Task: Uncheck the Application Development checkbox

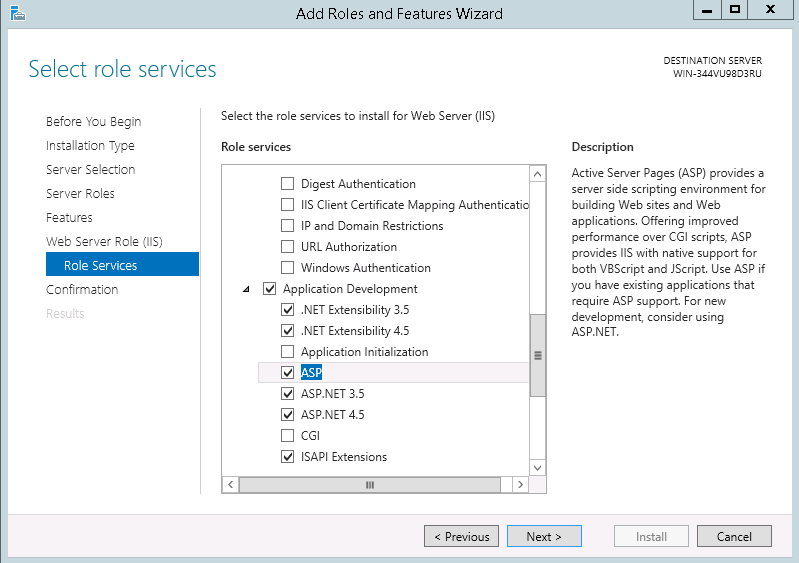Action: click(x=270, y=289)
